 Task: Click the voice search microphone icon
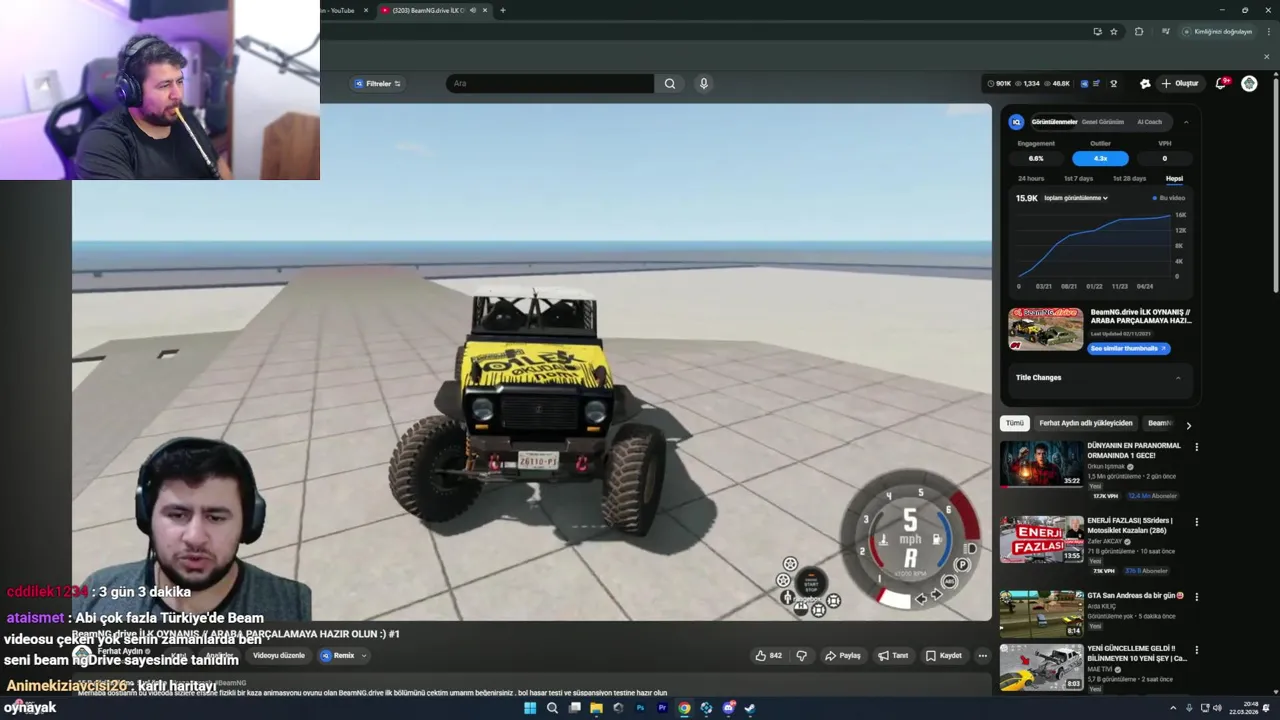(x=704, y=83)
